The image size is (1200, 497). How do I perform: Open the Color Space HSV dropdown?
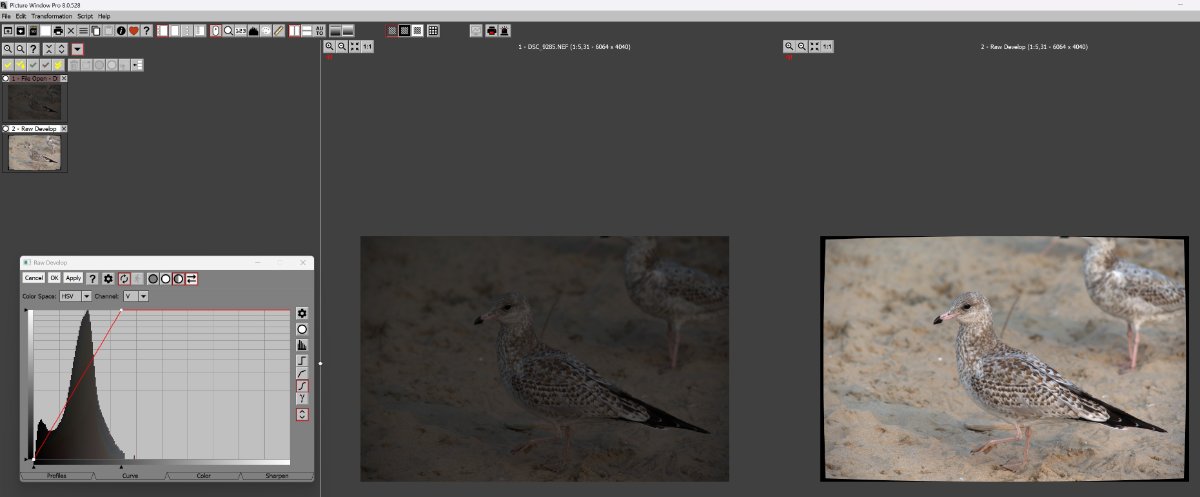tap(86, 296)
